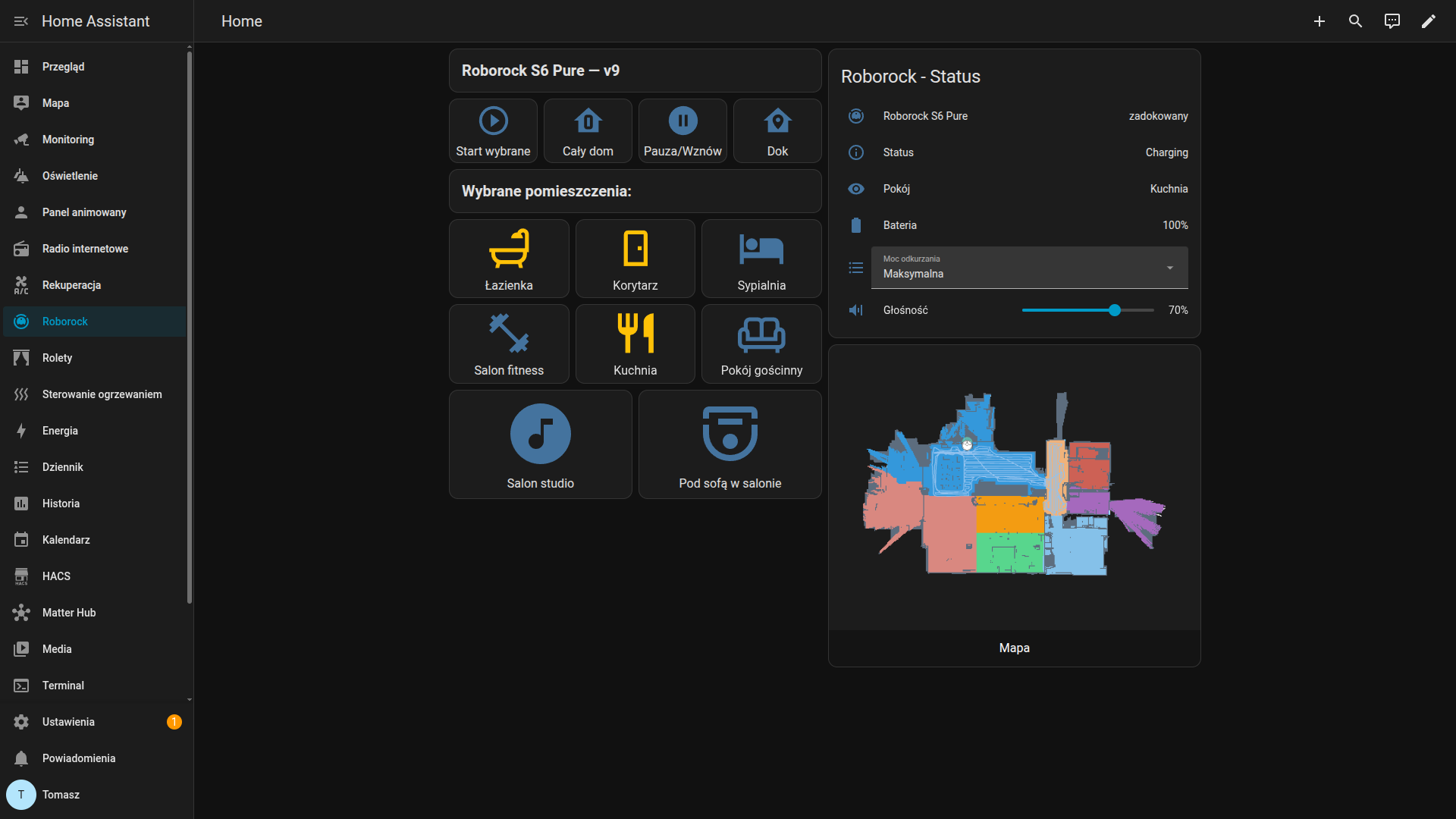
Task: Click the Status info icon
Action: click(x=856, y=152)
